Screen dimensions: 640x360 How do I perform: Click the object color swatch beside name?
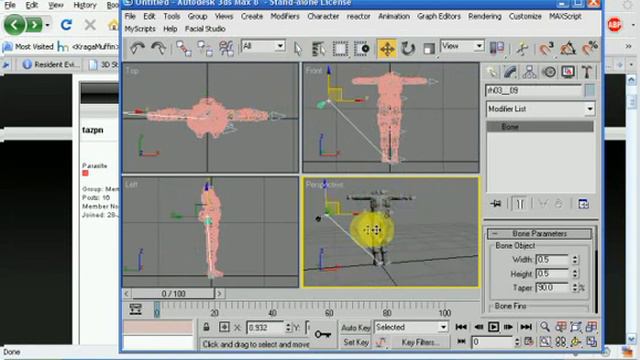(589, 90)
